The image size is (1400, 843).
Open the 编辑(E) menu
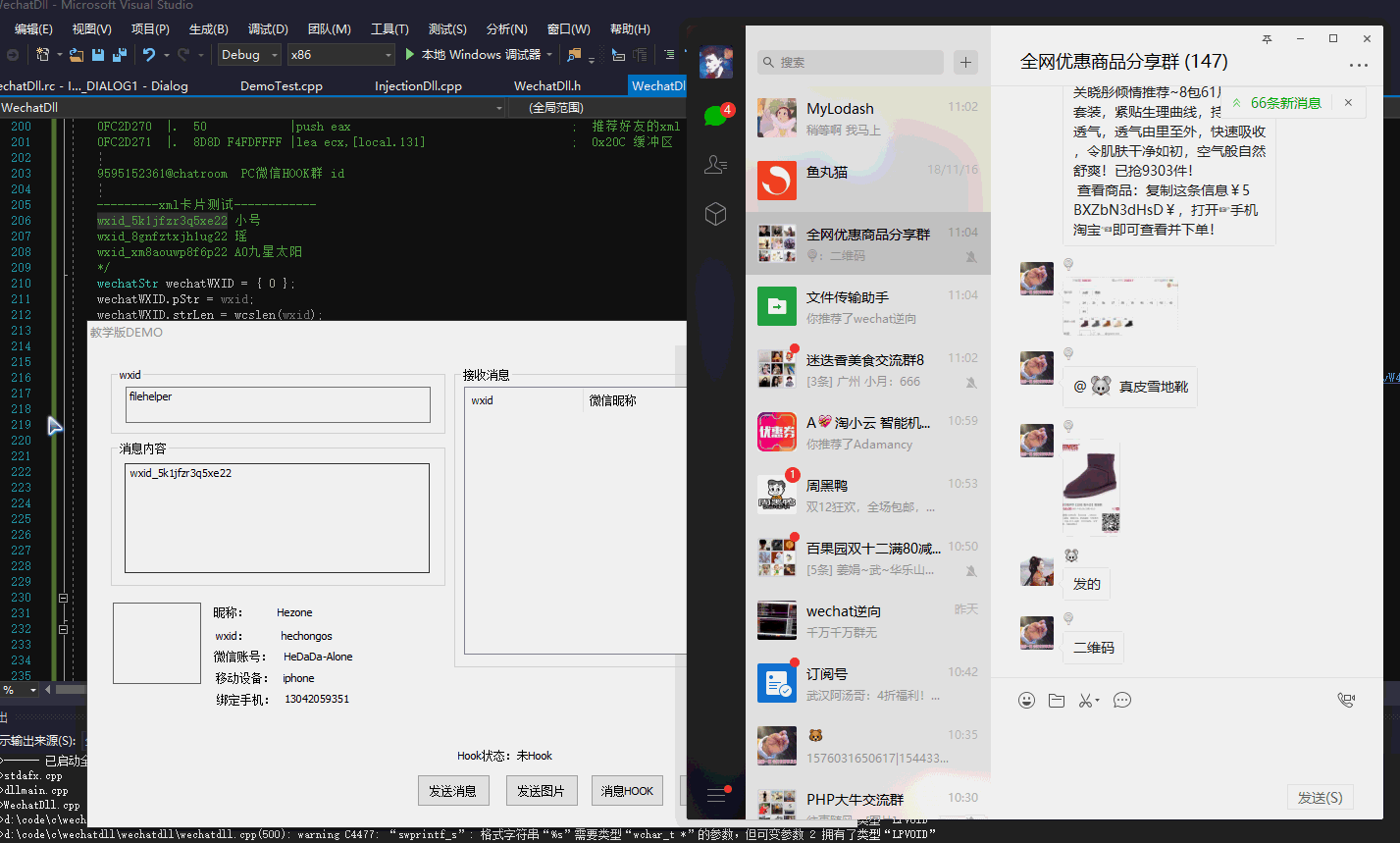pyautogui.click(x=33, y=28)
